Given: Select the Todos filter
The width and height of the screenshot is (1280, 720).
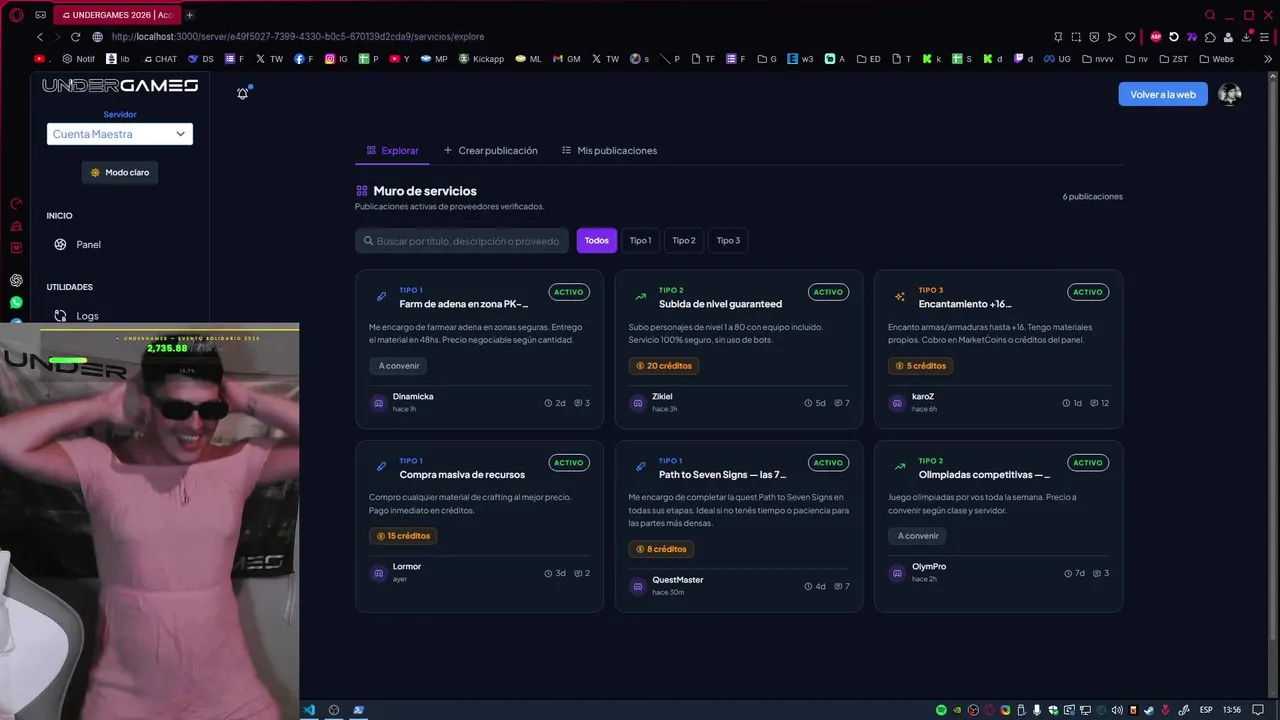Looking at the screenshot, I should (597, 241).
